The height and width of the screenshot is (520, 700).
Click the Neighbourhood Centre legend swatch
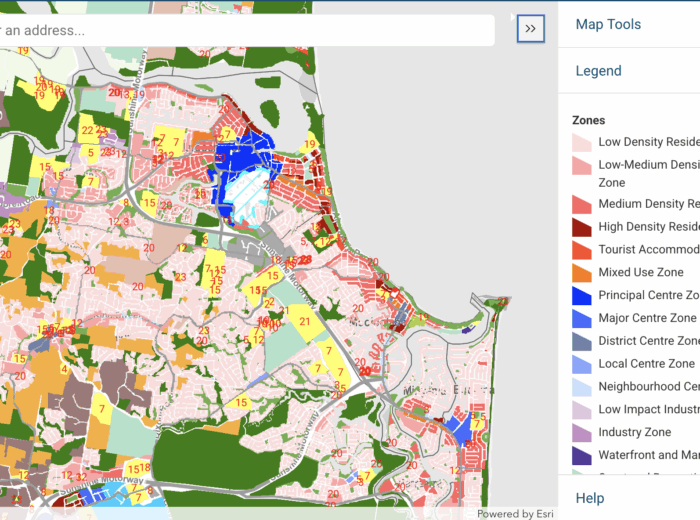pyautogui.click(x=582, y=387)
